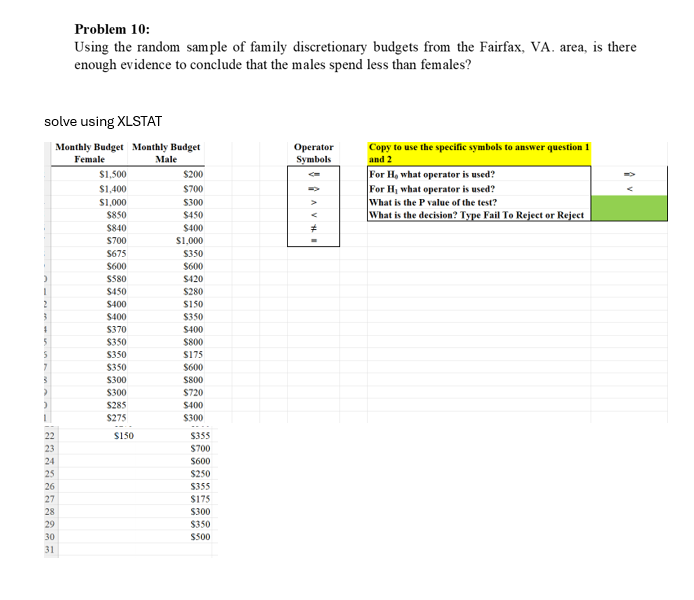Select the ≠ symbol in Operator Symbols box

click(313, 228)
